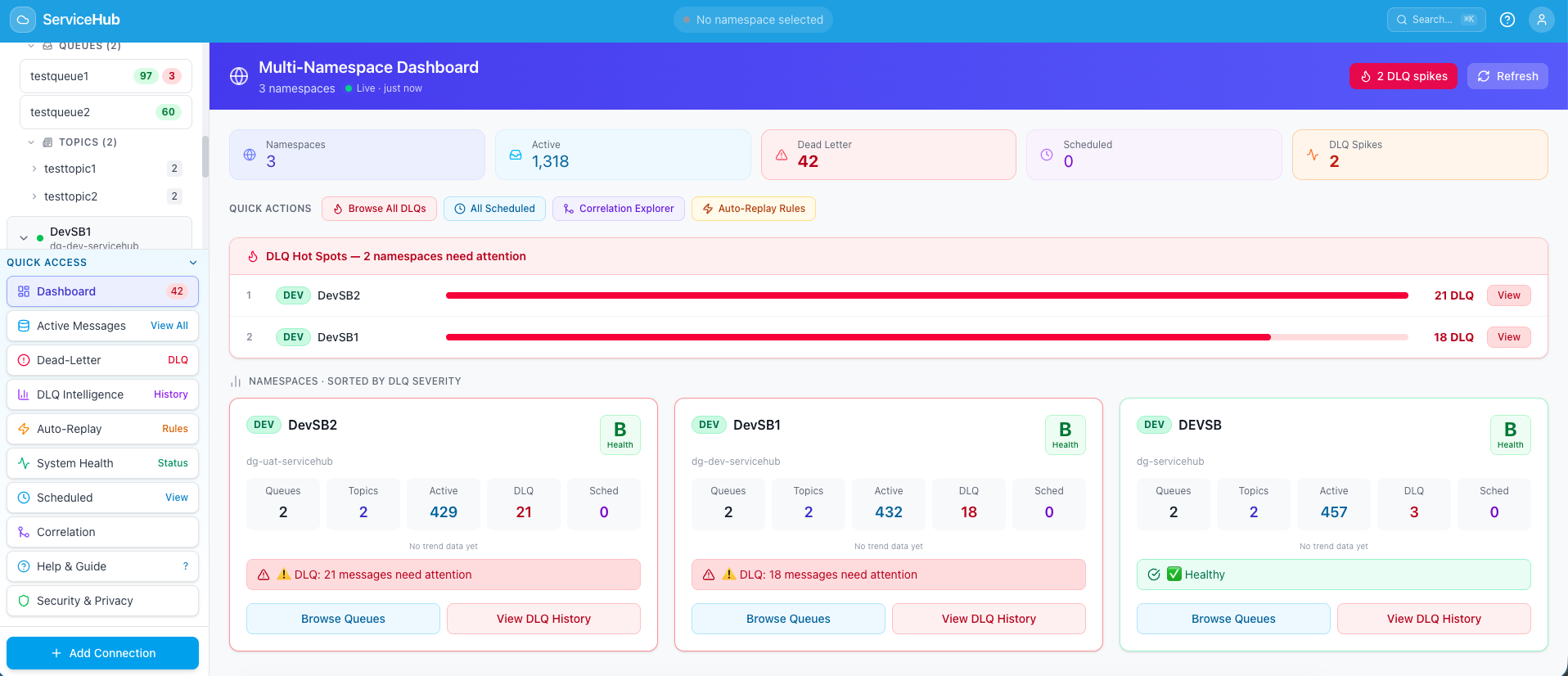The image size is (1568, 676).
Task: Open the Correlation Explorer quick action
Action: pyautogui.click(x=619, y=209)
